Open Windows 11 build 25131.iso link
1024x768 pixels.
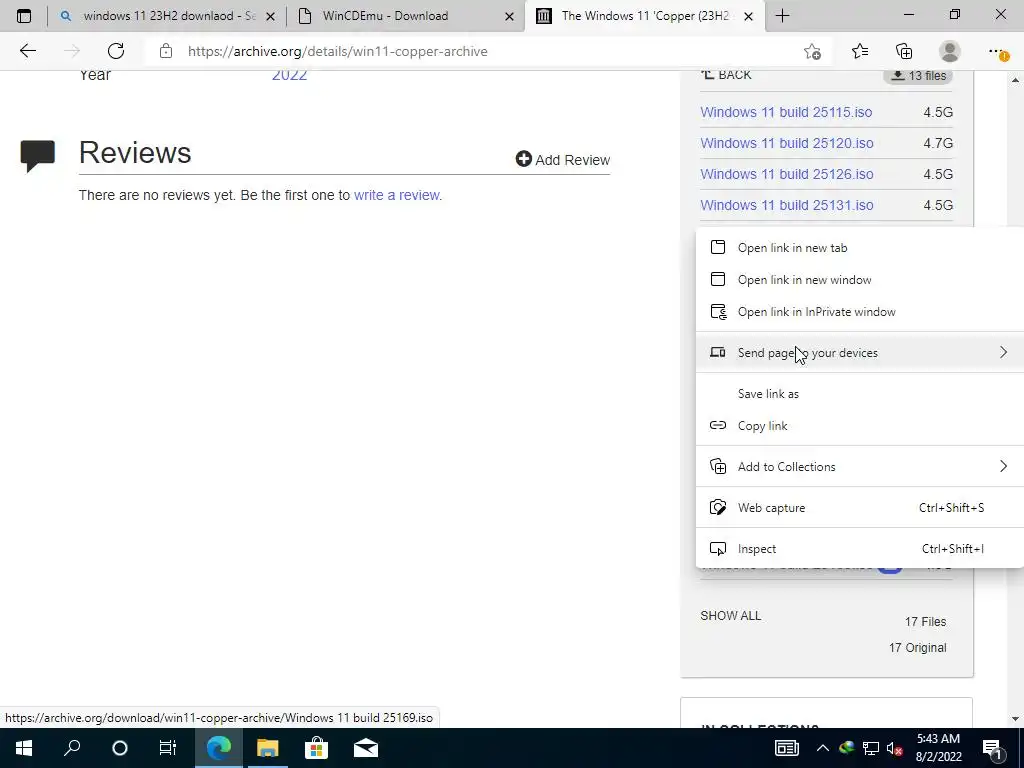pyautogui.click(x=787, y=204)
